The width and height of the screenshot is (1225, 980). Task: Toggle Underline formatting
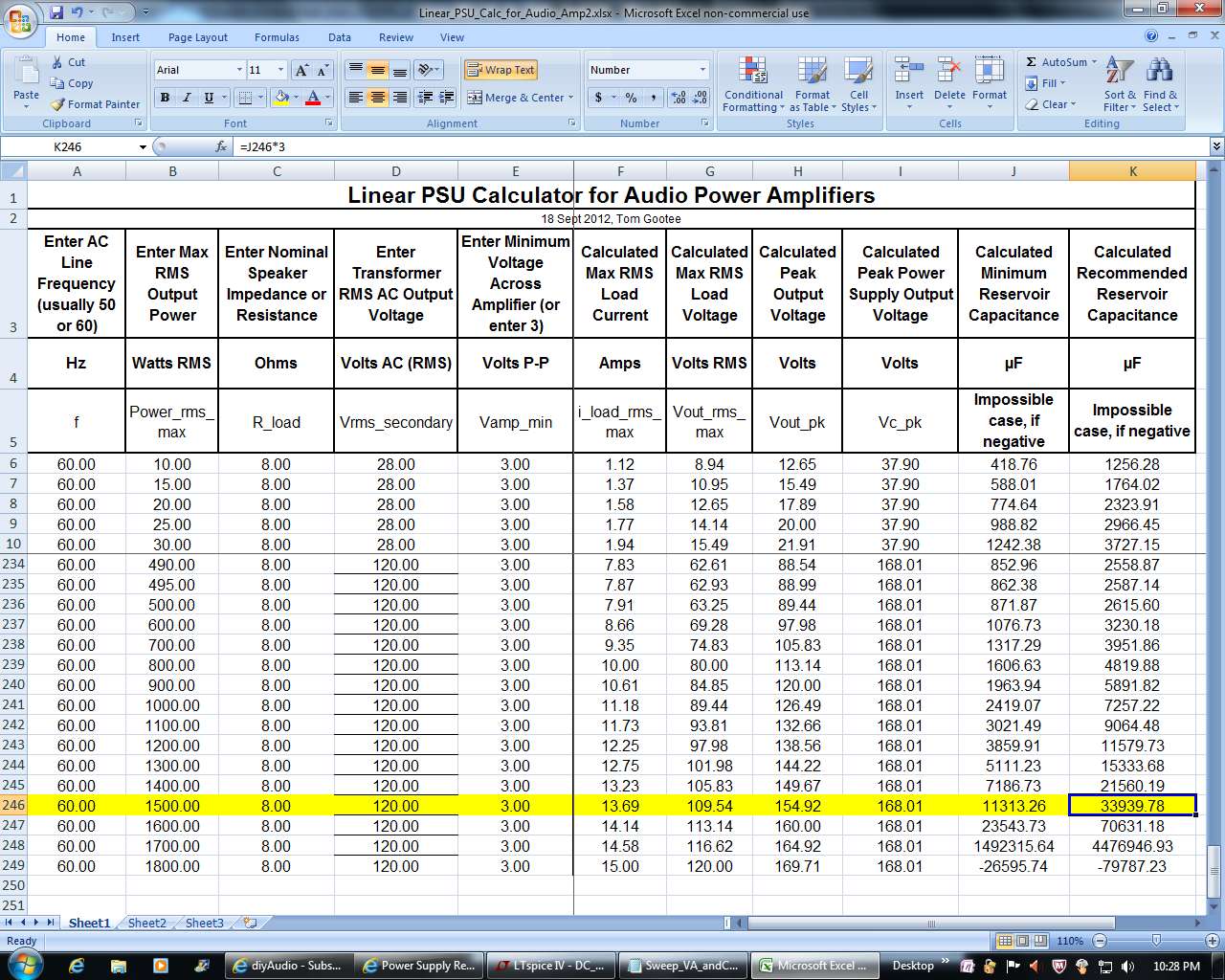209,98
